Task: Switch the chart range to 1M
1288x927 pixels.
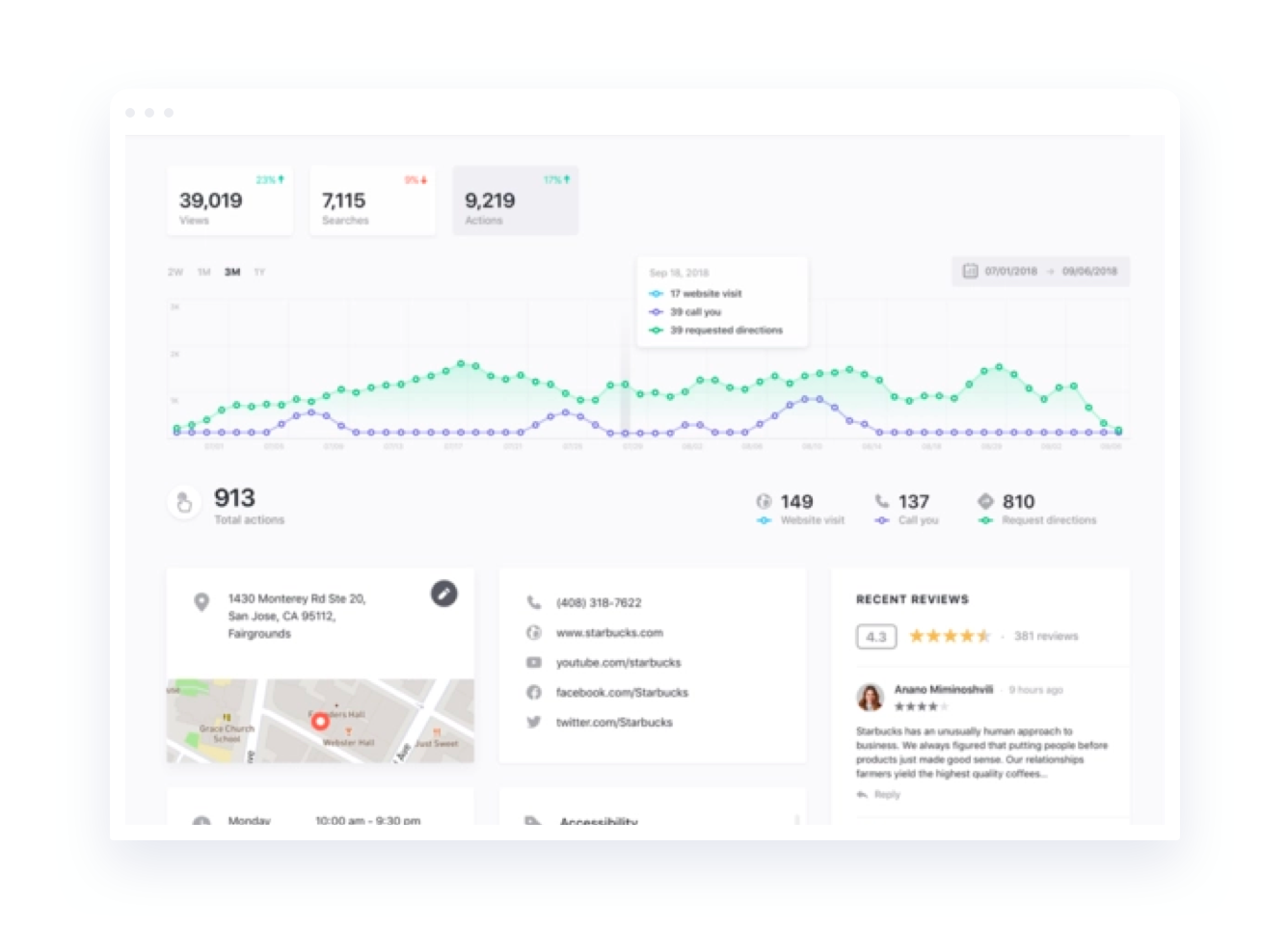Action: [x=203, y=272]
